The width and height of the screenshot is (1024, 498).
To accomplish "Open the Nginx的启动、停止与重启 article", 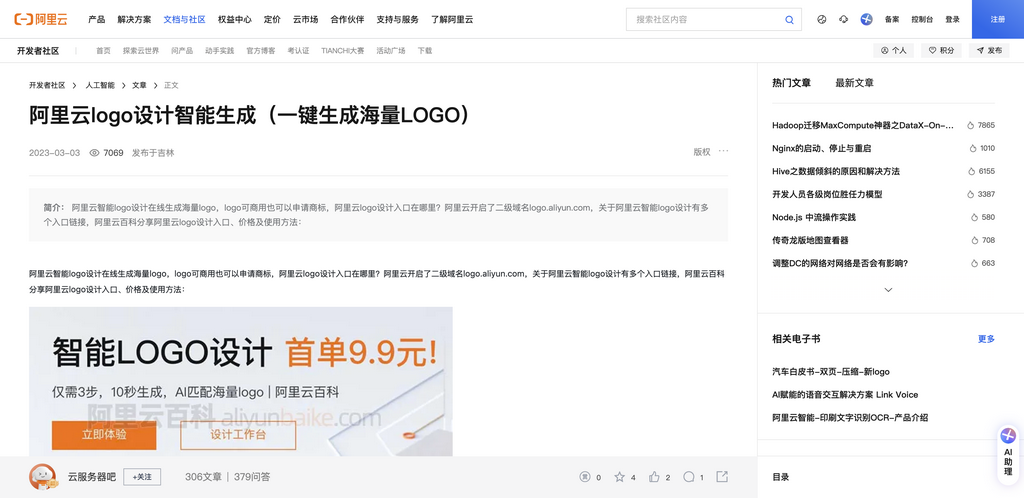I will (x=822, y=148).
